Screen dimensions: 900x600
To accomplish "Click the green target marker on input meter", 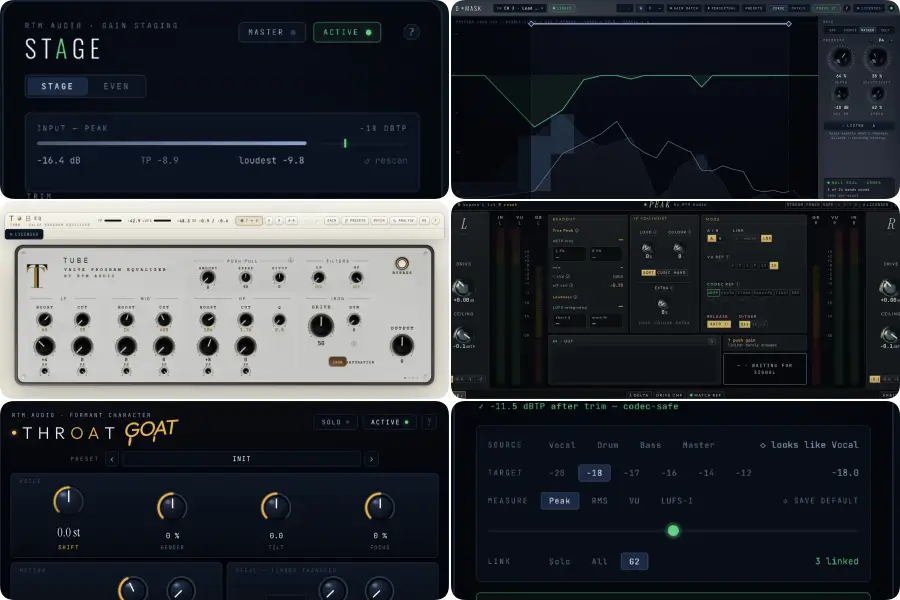I will tap(345, 143).
